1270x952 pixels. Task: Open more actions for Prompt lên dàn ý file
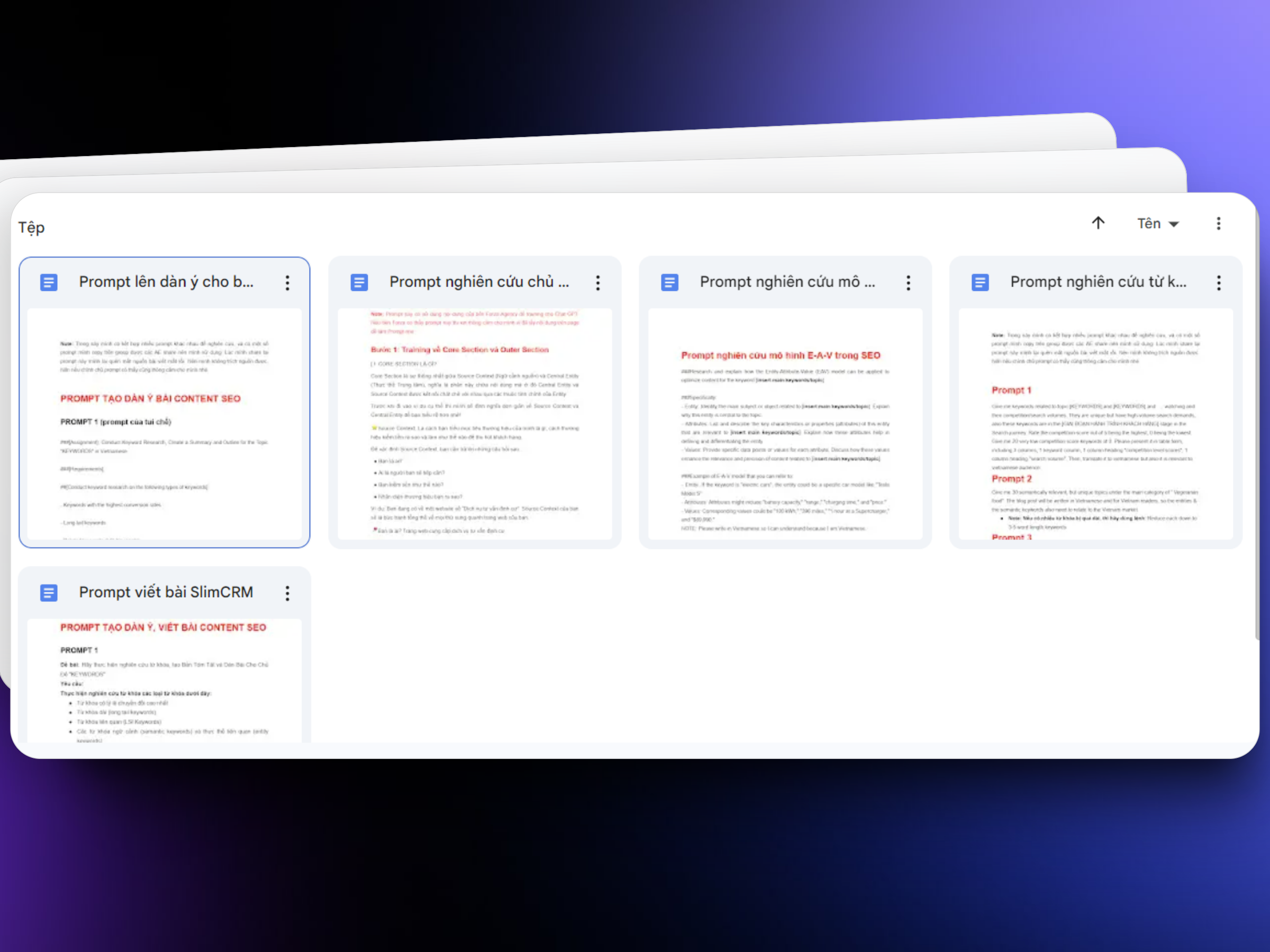tap(287, 282)
